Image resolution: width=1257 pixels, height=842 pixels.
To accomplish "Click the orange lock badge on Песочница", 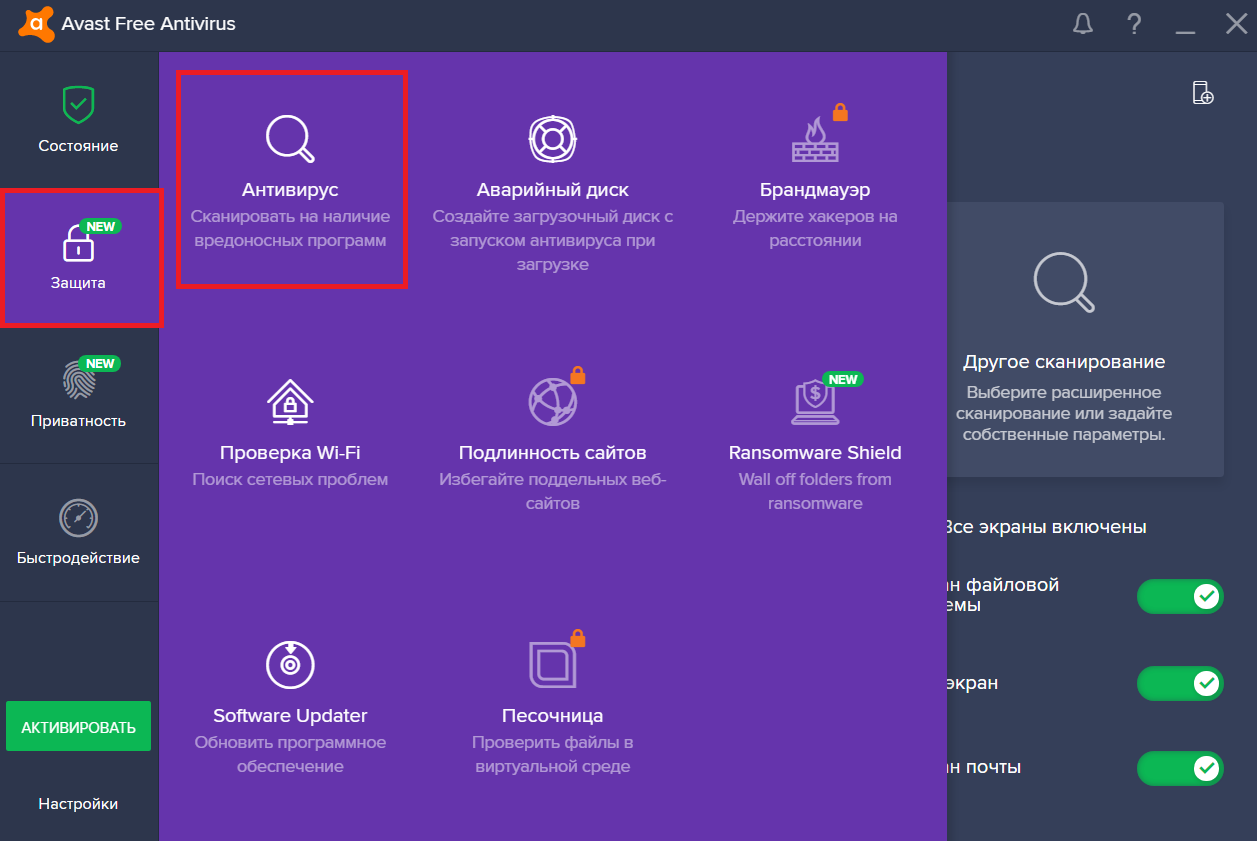I will (577, 637).
